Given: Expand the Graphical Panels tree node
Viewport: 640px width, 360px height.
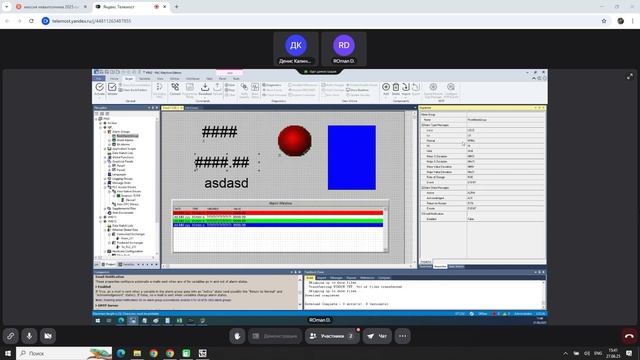Looking at the screenshot, I should coord(105,161).
